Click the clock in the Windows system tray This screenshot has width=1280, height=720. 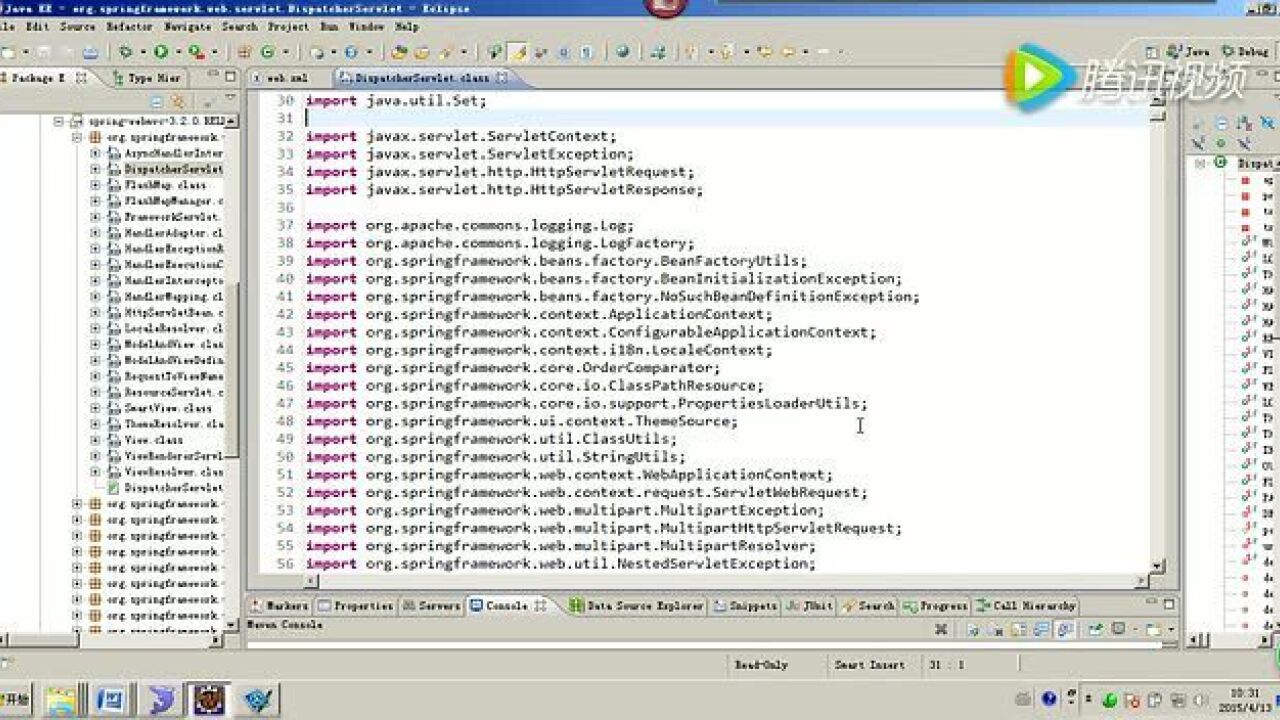coord(1244,698)
